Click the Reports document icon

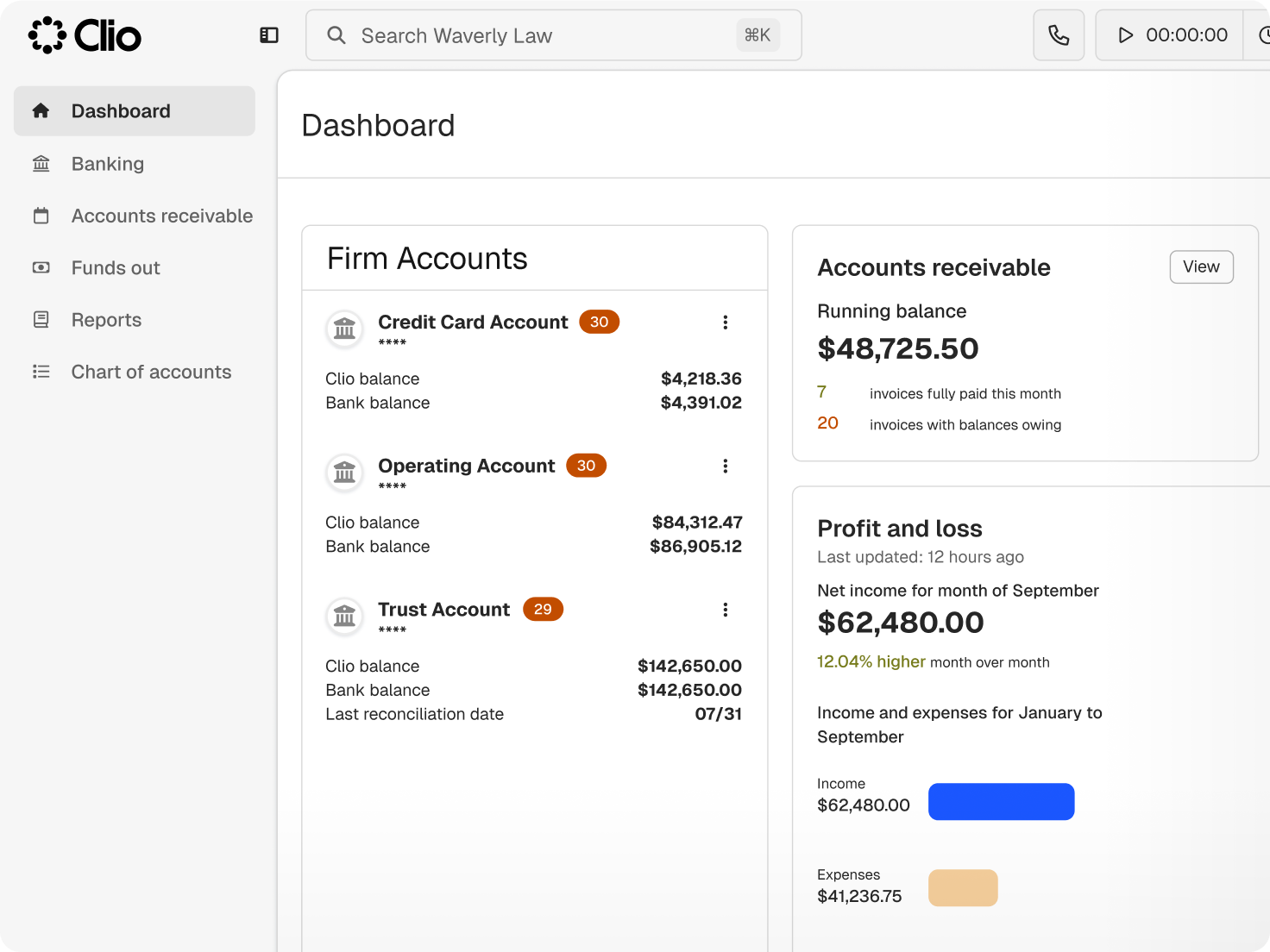pyautogui.click(x=41, y=320)
